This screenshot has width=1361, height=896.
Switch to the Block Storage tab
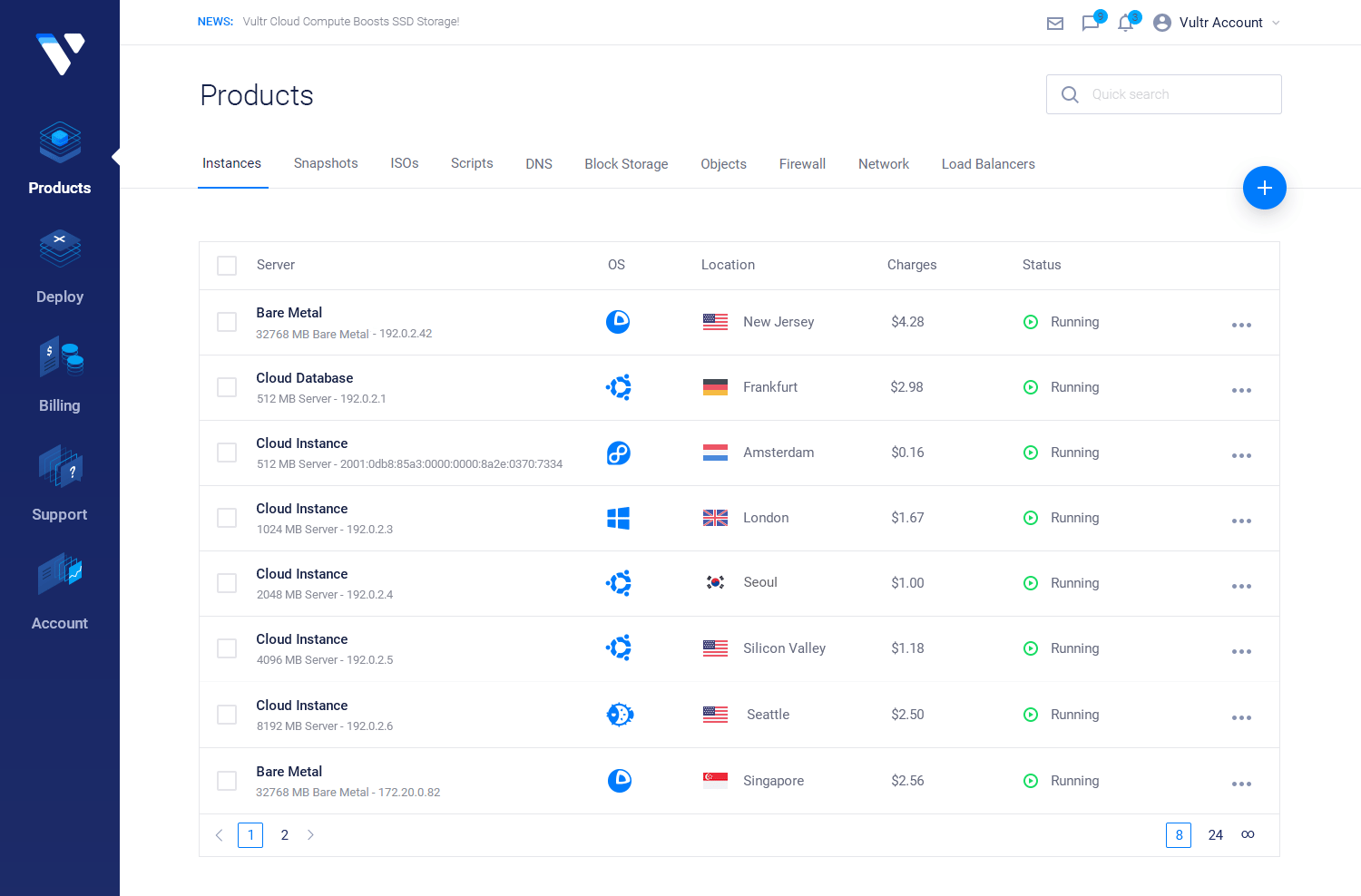[626, 163]
